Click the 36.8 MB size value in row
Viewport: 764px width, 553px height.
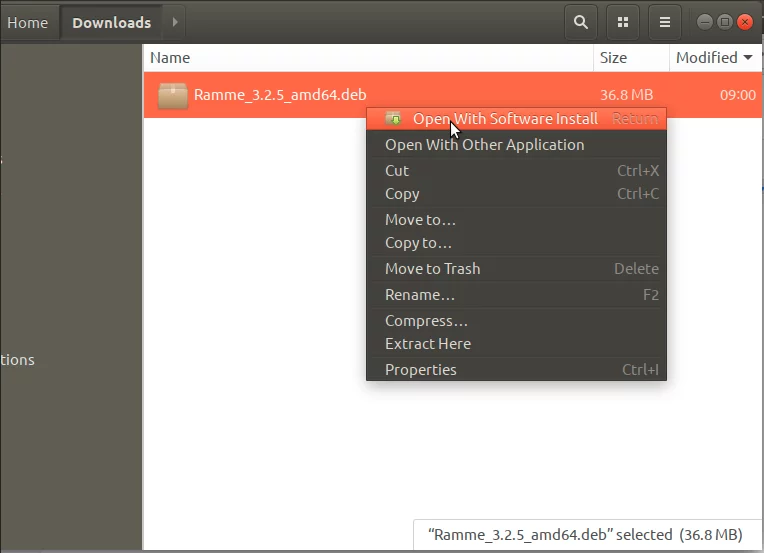point(627,95)
